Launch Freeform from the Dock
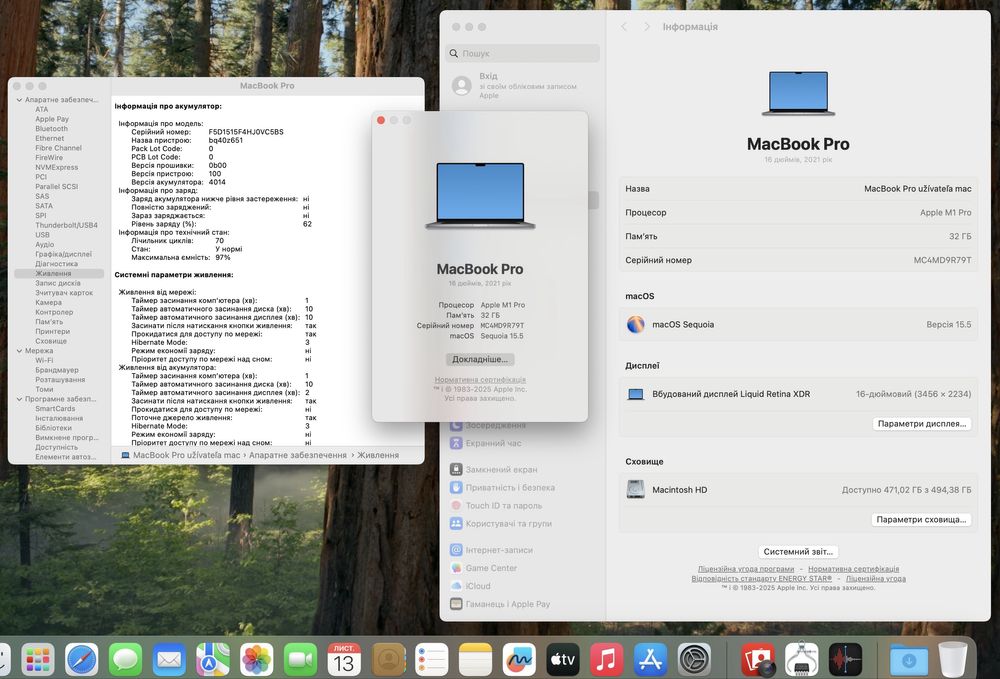Image resolution: width=1000 pixels, height=679 pixels. pos(519,659)
